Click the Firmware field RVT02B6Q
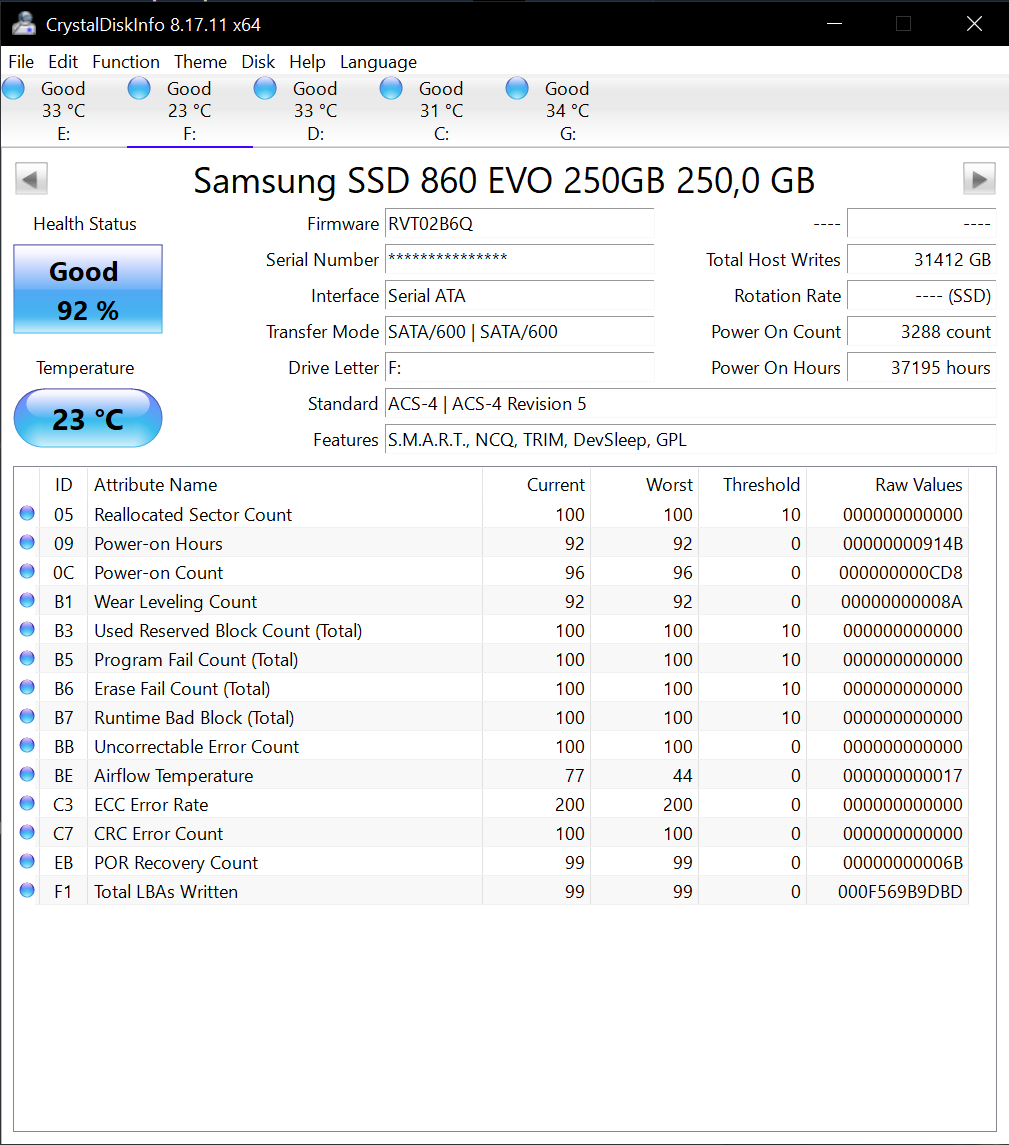The width and height of the screenshot is (1009, 1145). coord(519,223)
